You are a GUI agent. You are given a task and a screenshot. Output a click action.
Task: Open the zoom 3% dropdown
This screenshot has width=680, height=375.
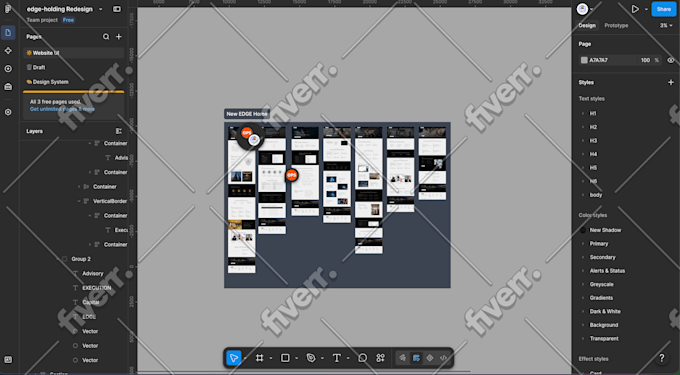point(666,26)
